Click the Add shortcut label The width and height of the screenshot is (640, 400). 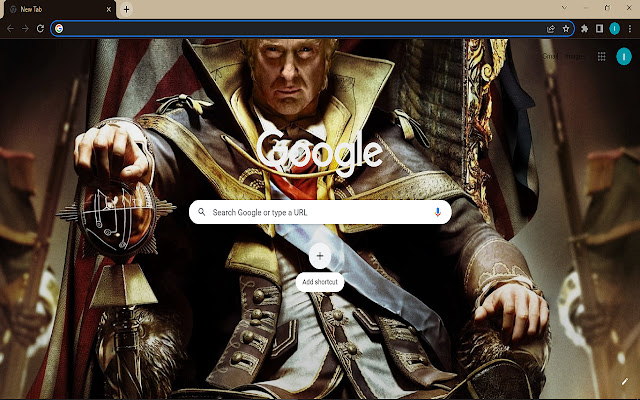point(320,282)
